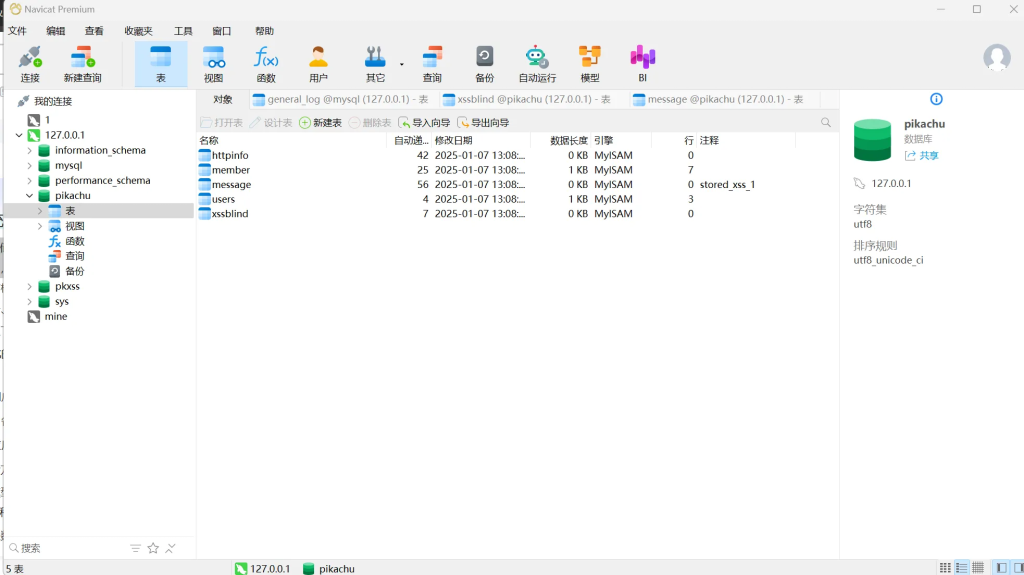Collapse the pikachu database node

click(29, 195)
